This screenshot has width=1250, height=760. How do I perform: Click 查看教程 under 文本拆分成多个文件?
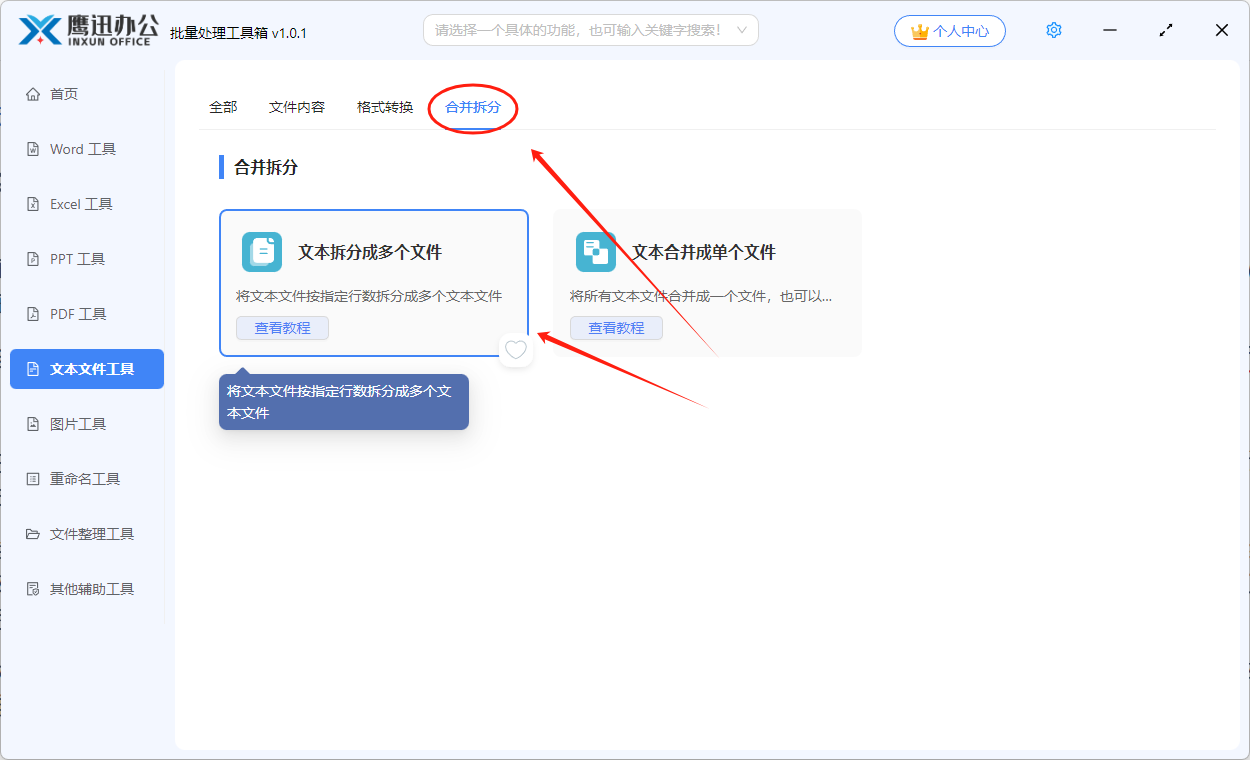tap(282, 328)
